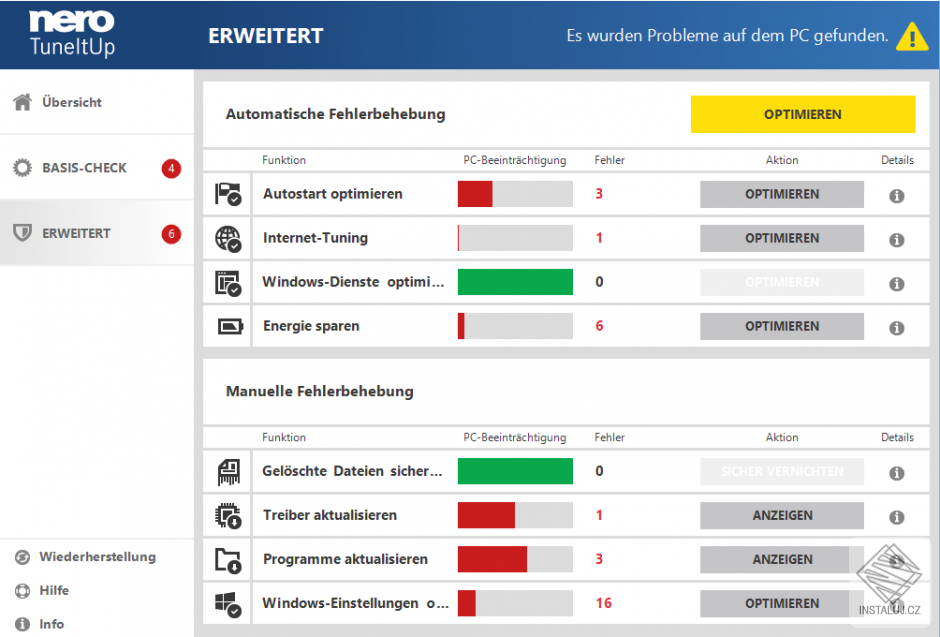940x637 pixels.
Task: Click ANZEIGEN for Programme aktualisieren
Action: click(782, 560)
